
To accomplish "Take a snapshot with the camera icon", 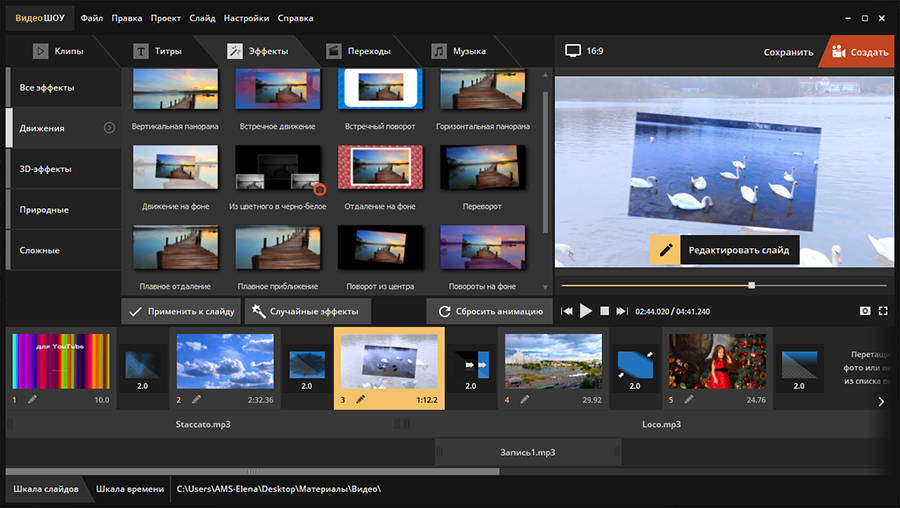I will [865, 311].
